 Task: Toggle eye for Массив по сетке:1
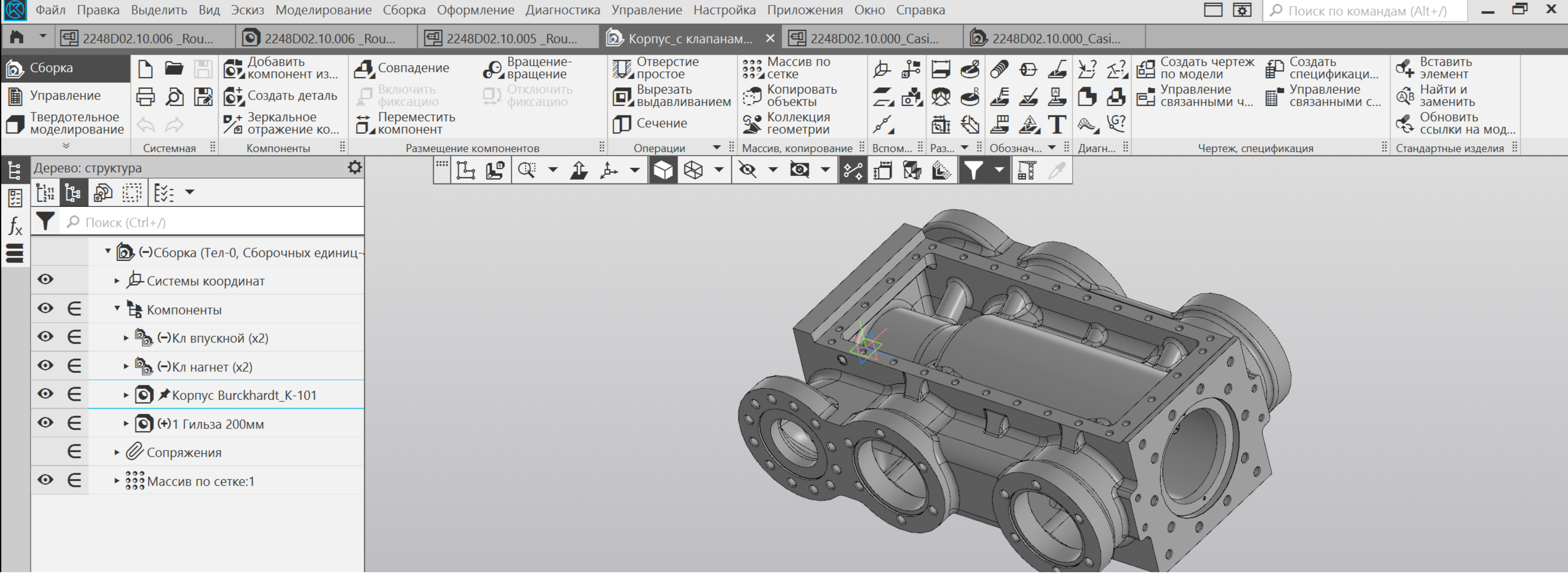click(45, 480)
